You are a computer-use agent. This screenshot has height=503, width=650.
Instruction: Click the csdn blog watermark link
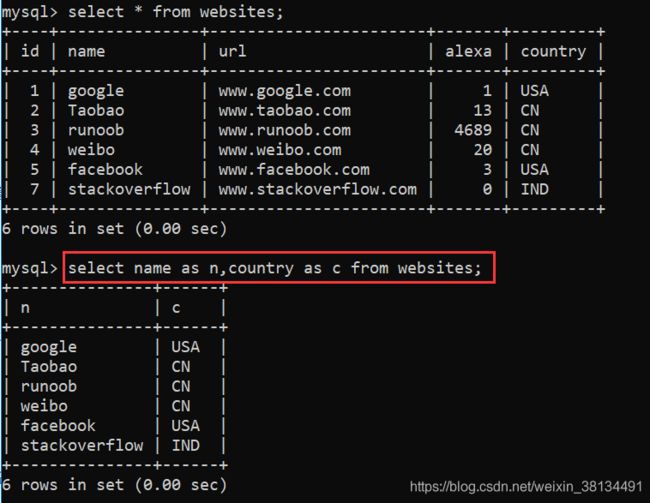pos(526,486)
